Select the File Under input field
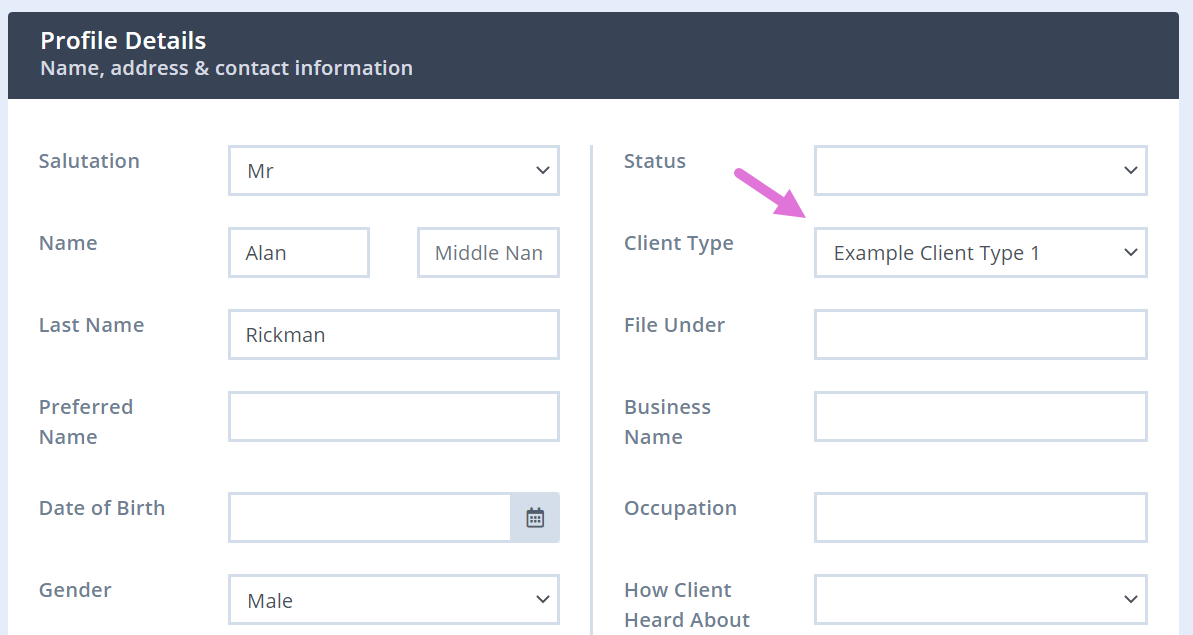The image size is (1193, 635). click(x=979, y=334)
